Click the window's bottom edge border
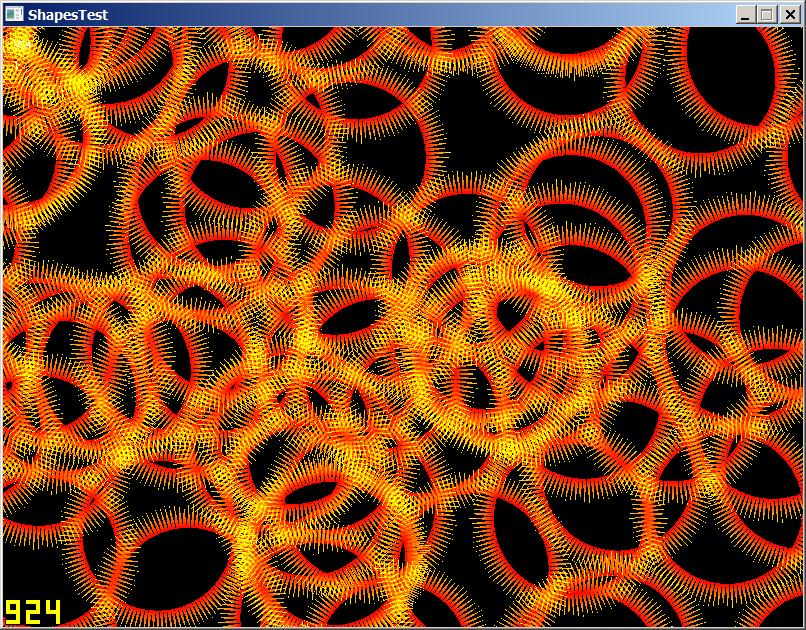Image resolution: width=806 pixels, height=630 pixels. [x=400, y=627]
